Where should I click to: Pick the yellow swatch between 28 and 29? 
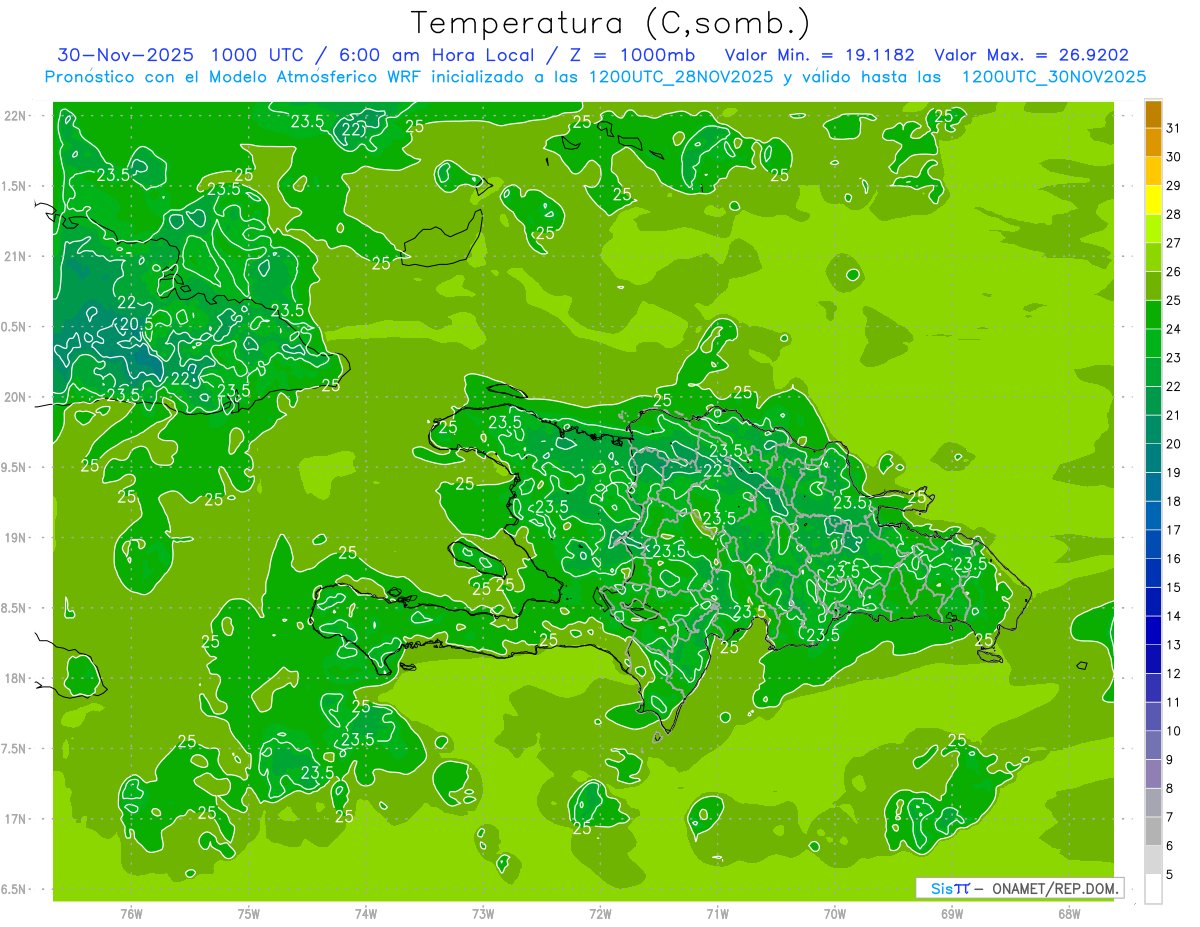point(1153,200)
